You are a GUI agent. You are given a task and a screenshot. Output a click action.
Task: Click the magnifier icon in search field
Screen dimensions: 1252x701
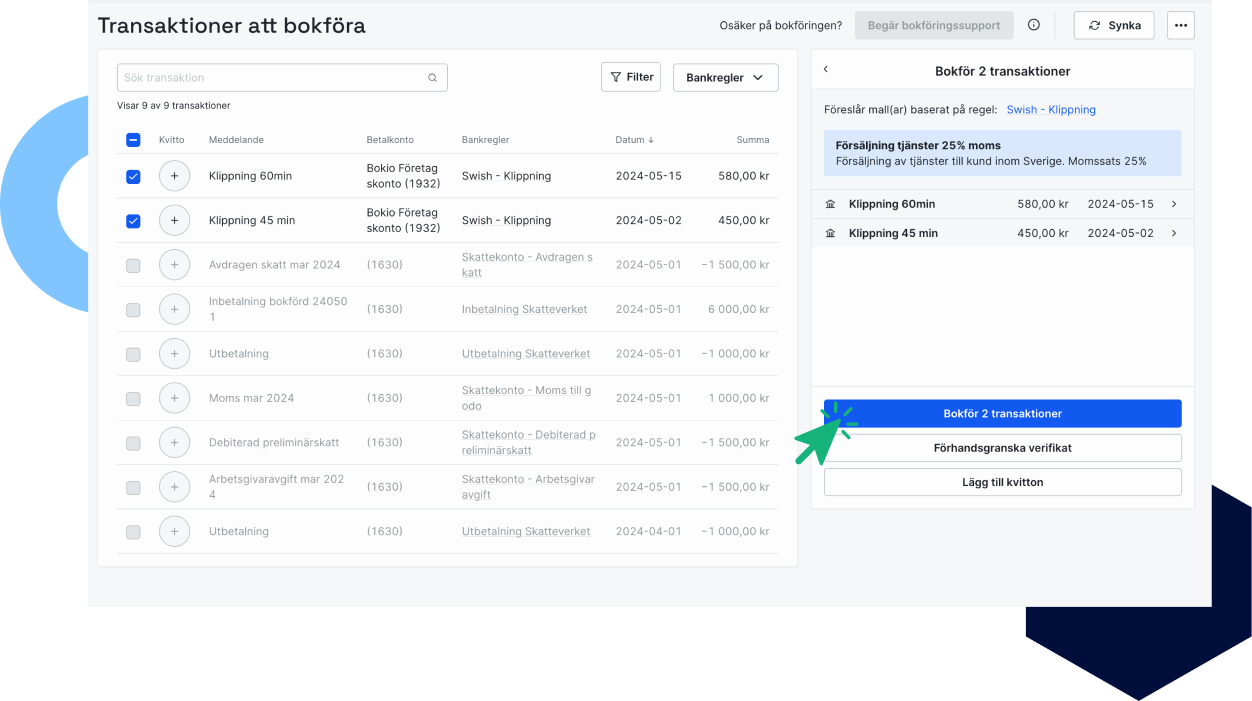click(x=432, y=78)
